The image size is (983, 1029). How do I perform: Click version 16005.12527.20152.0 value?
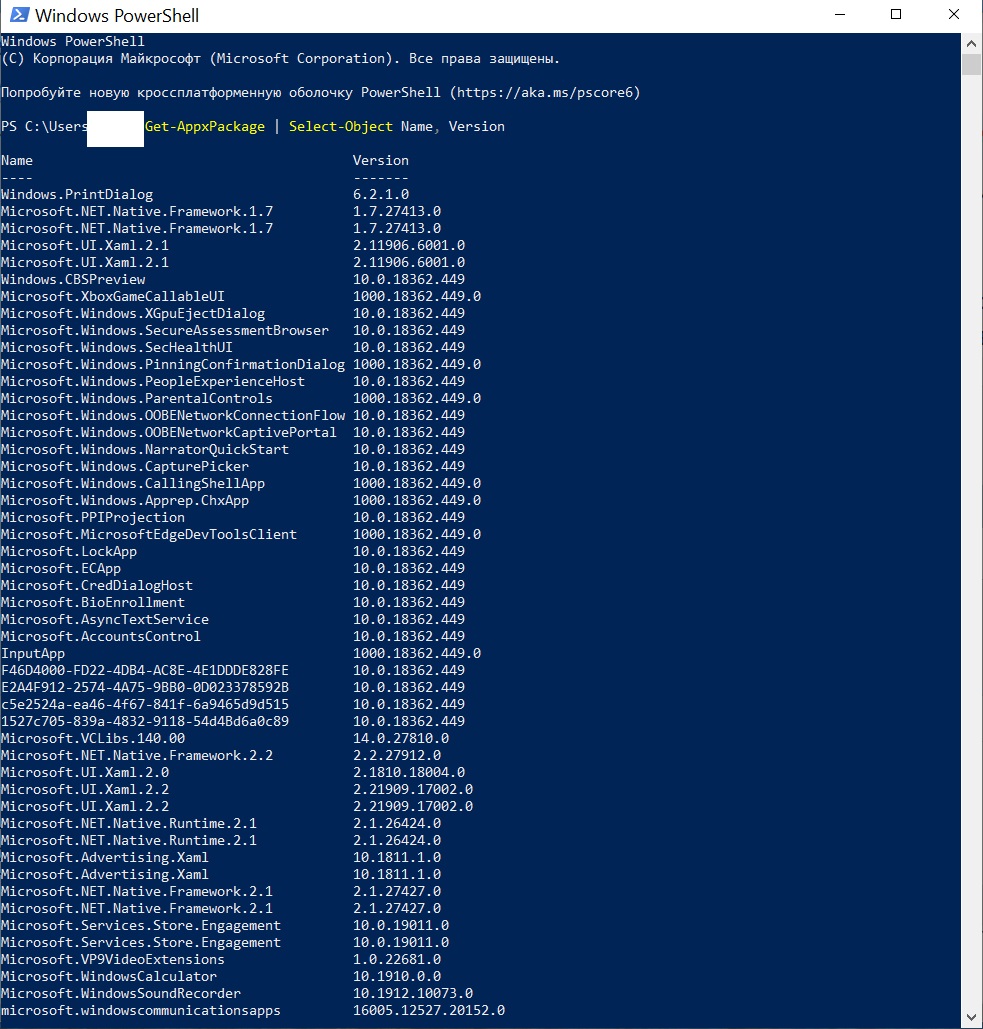pos(429,1011)
